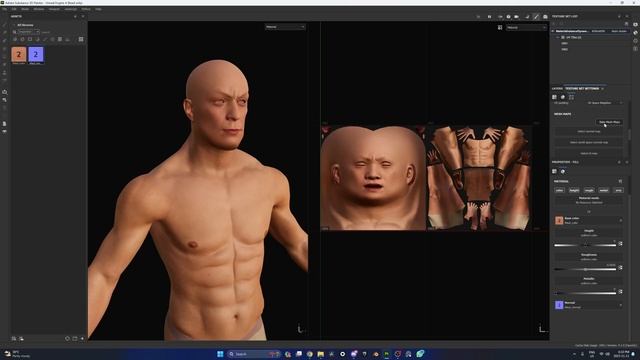
Task: Click the Properties Fill projection icon
Action: [x=554, y=171]
